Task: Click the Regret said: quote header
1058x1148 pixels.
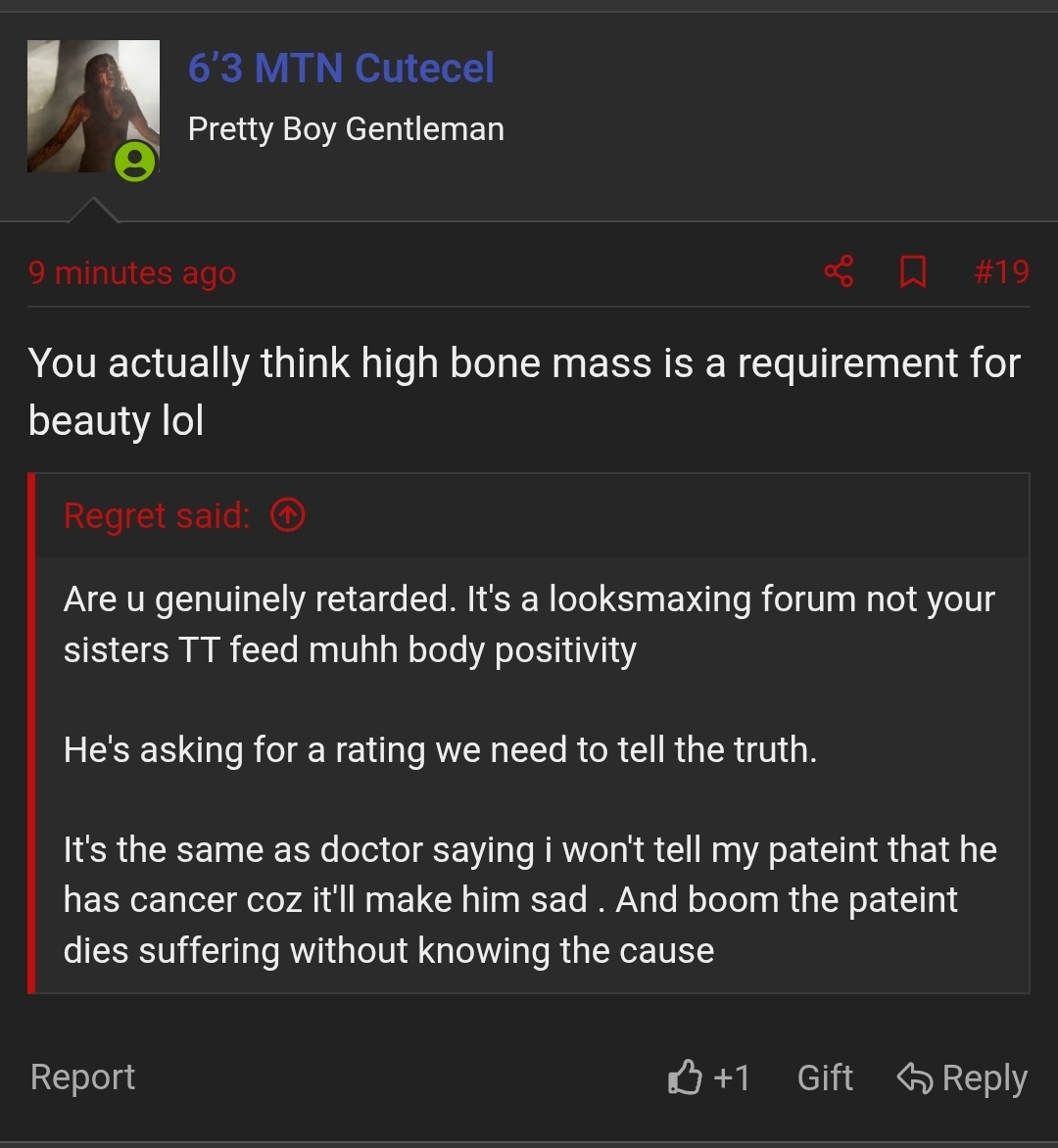Action: (x=158, y=515)
